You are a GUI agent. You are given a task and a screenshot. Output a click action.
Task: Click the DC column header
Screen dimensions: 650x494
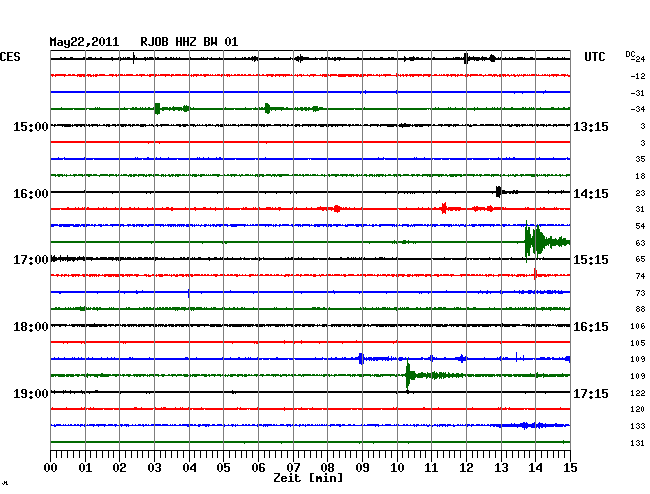click(x=630, y=54)
